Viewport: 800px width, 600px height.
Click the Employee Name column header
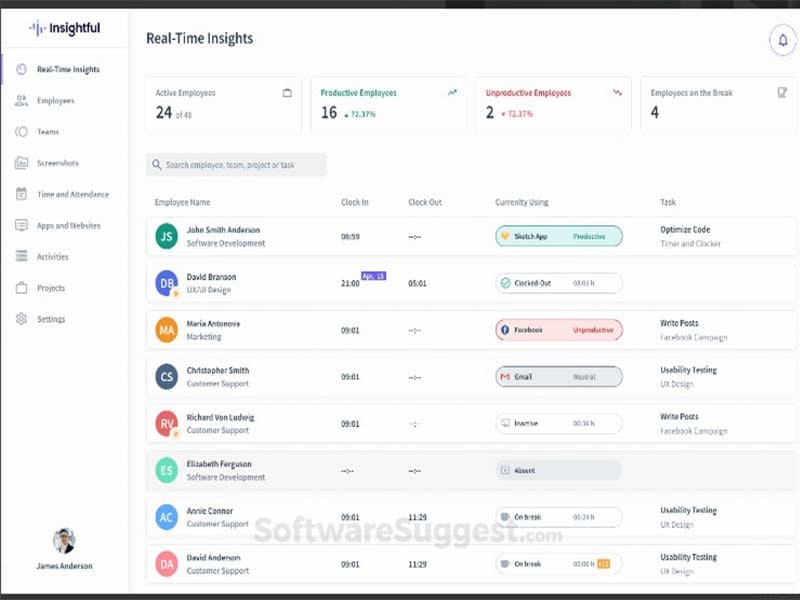click(x=182, y=202)
